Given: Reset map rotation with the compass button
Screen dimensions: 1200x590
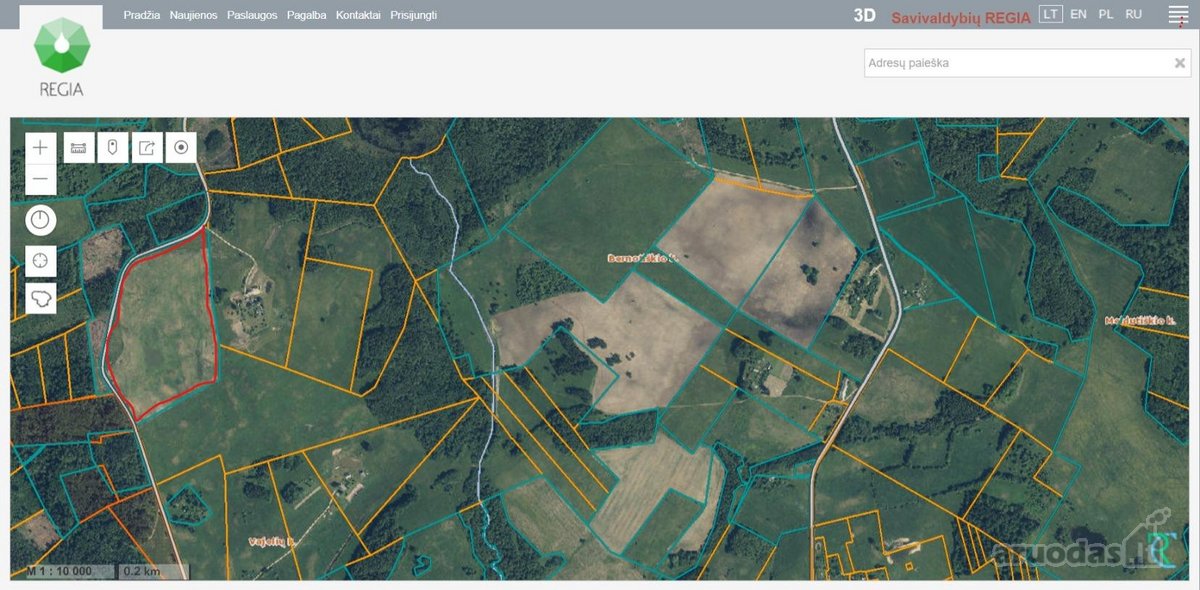Looking at the screenshot, I should pyautogui.click(x=40, y=220).
